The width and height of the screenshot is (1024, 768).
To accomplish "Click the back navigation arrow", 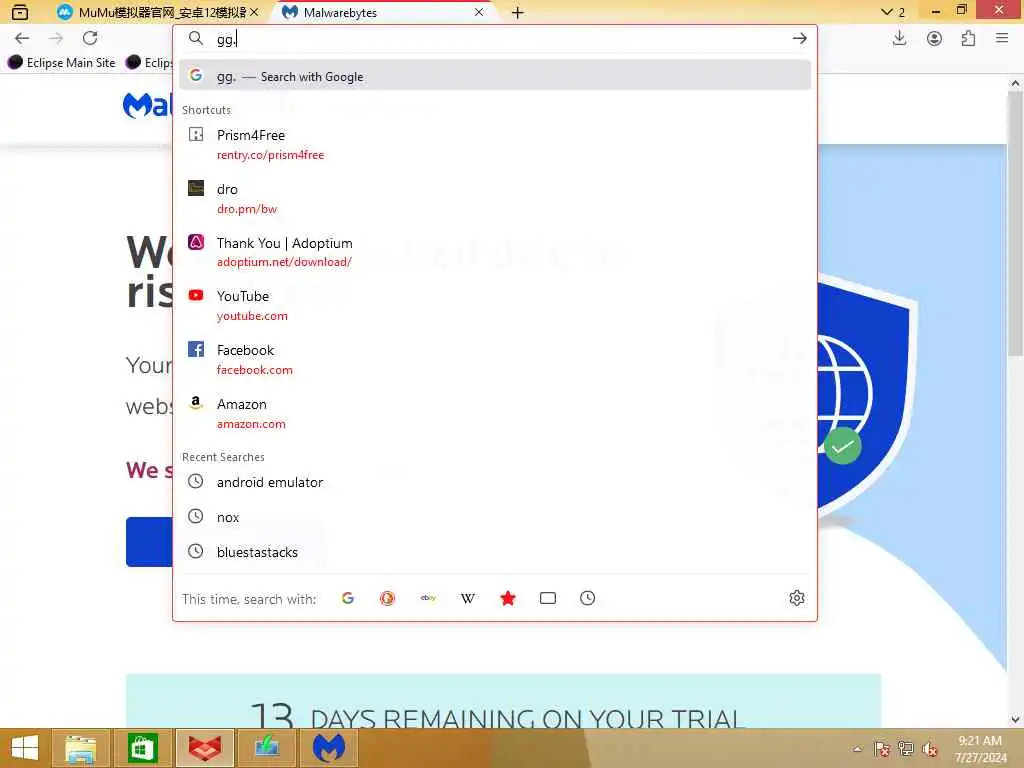I will pyautogui.click(x=22, y=39).
